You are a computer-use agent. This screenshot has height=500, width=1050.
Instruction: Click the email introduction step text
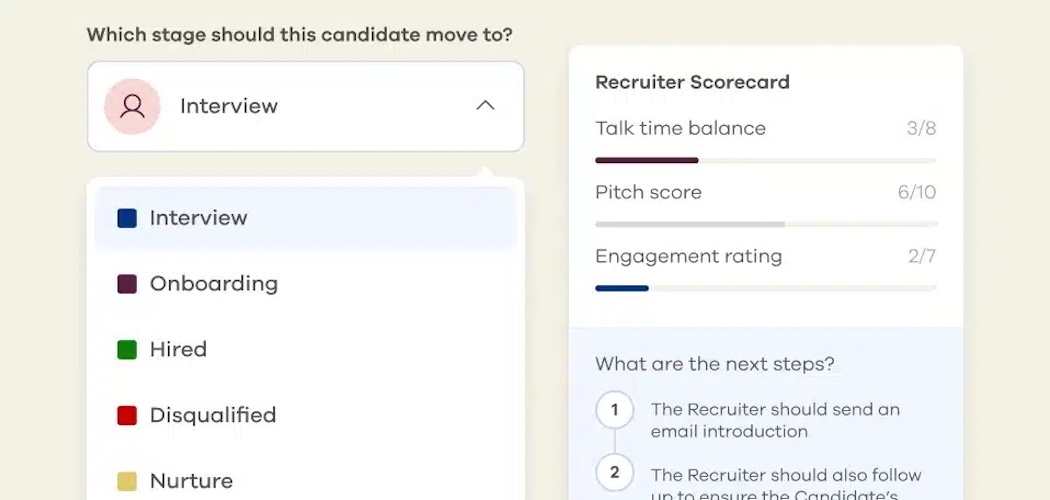click(x=775, y=421)
